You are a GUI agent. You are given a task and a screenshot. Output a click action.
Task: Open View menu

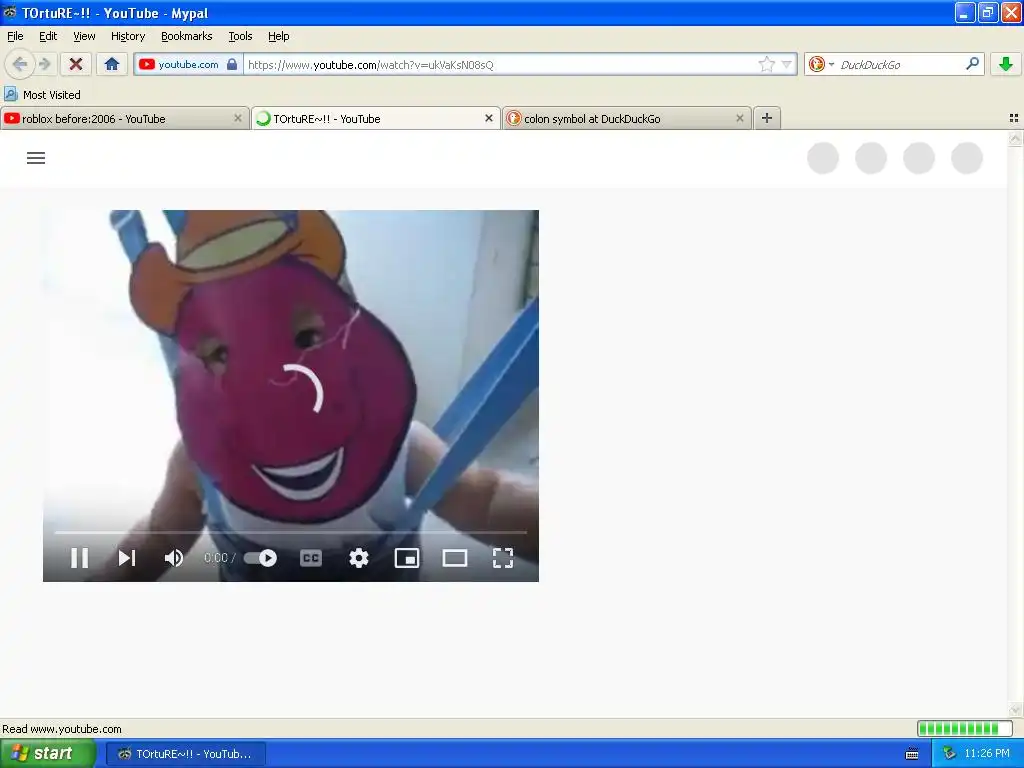84,36
